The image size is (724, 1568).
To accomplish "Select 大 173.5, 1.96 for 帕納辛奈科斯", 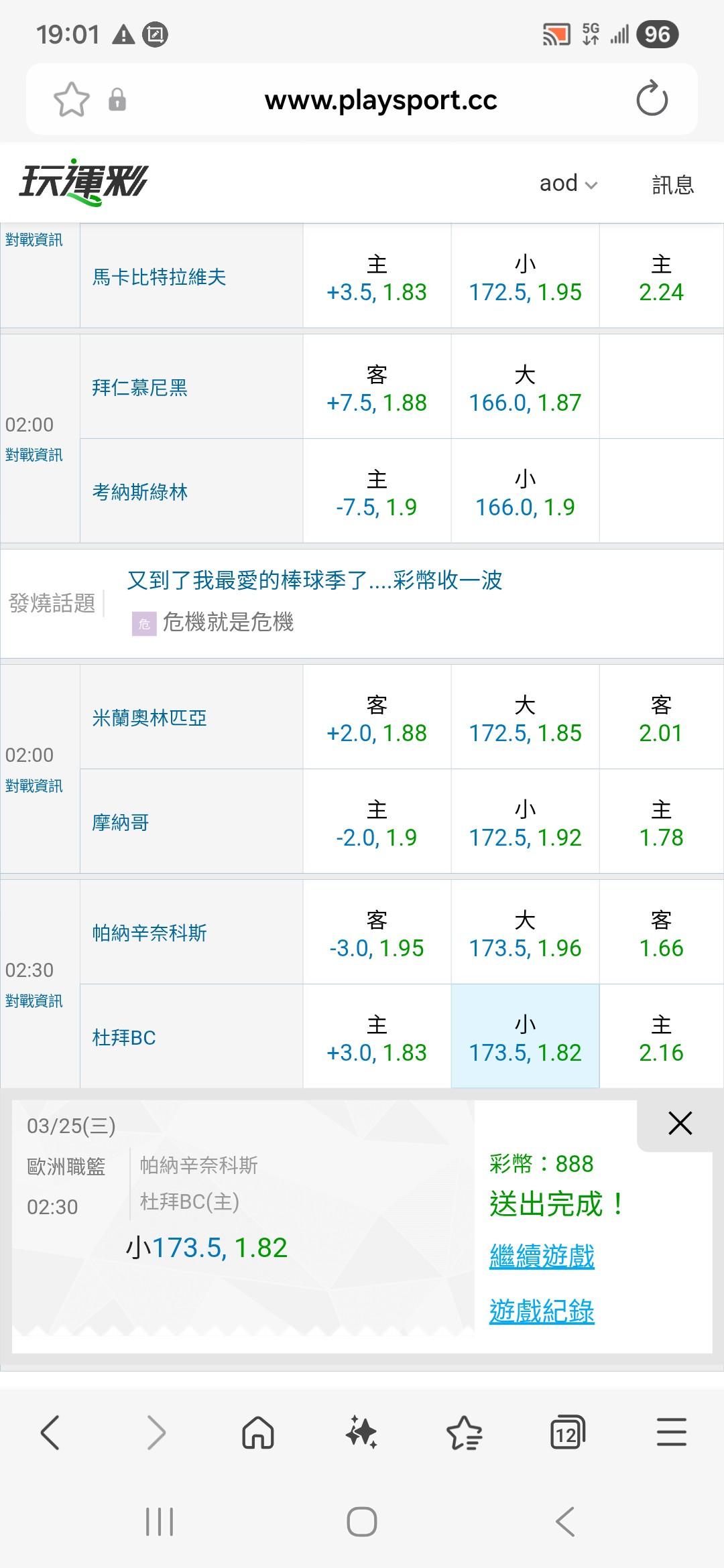I will point(525,933).
